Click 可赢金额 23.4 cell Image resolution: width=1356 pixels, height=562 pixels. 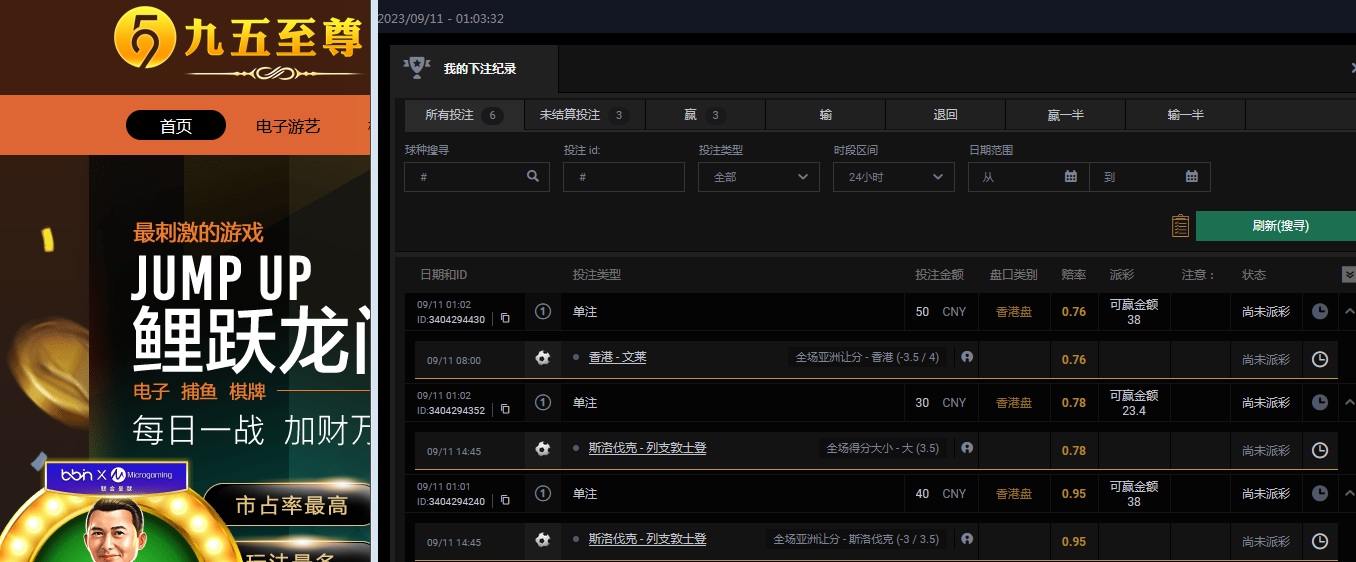click(x=1134, y=403)
